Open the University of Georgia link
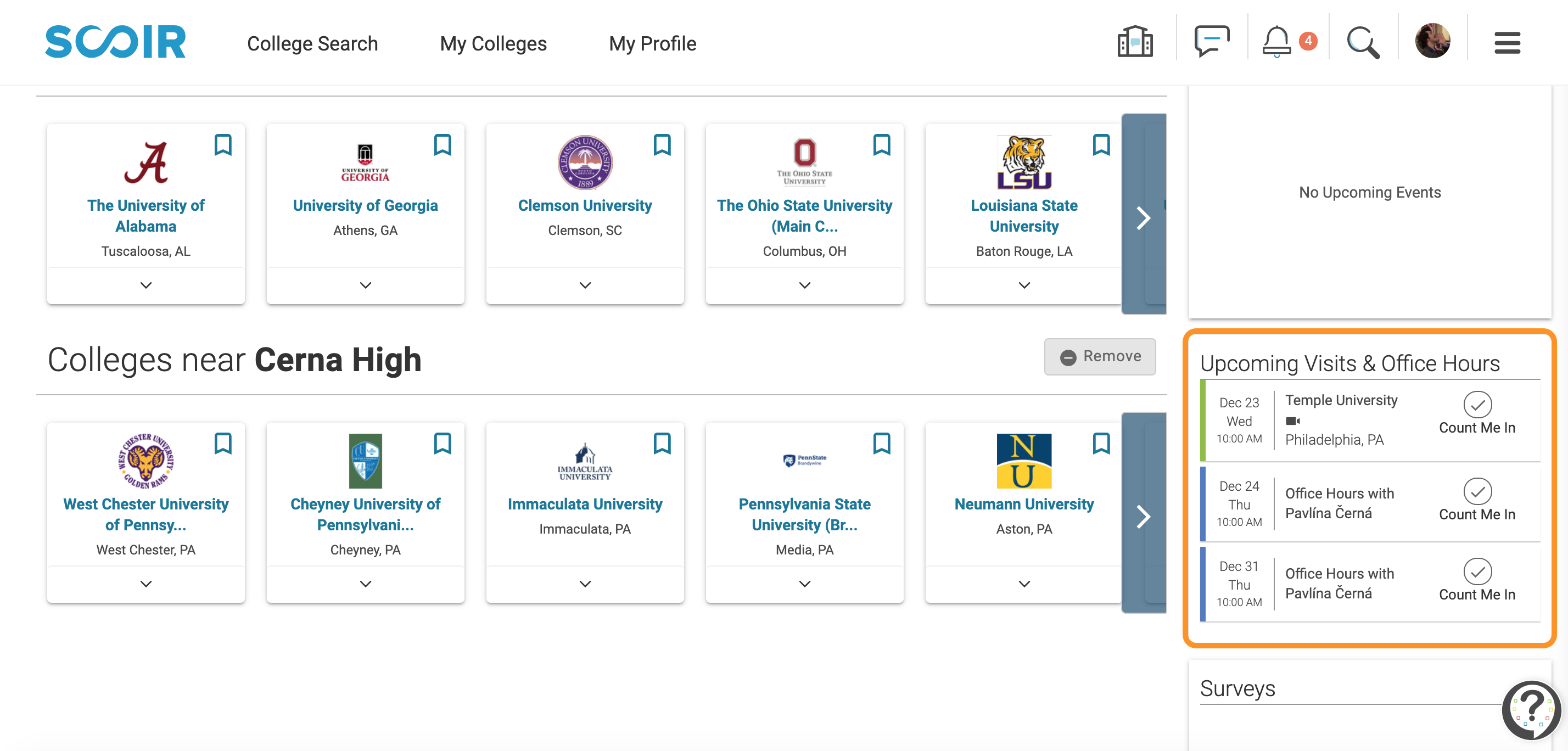The height and width of the screenshot is (751, 1568). pos(365,206)
